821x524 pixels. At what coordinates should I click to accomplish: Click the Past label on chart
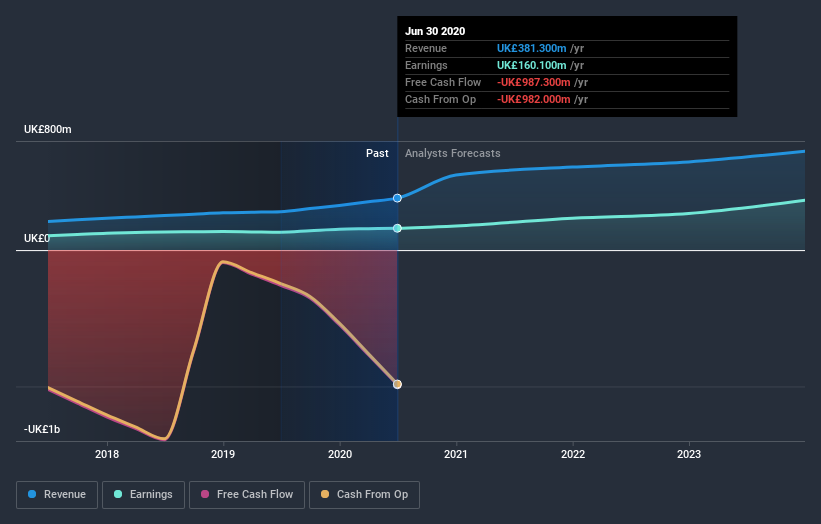(377, 153)
